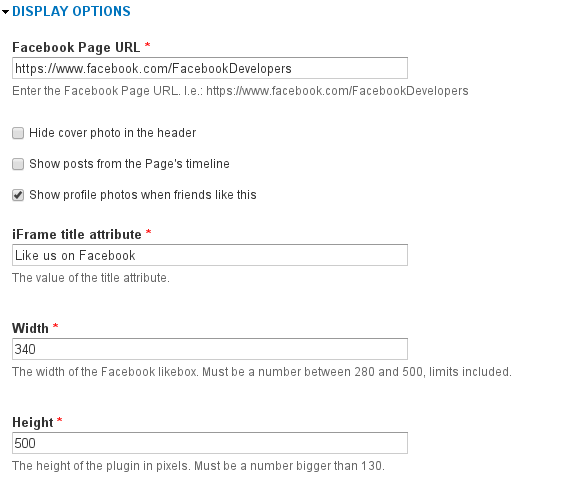Check Show posts from the Page's timeline
The height and width of the screenshot is (492, 575).
tap(18, 164)
